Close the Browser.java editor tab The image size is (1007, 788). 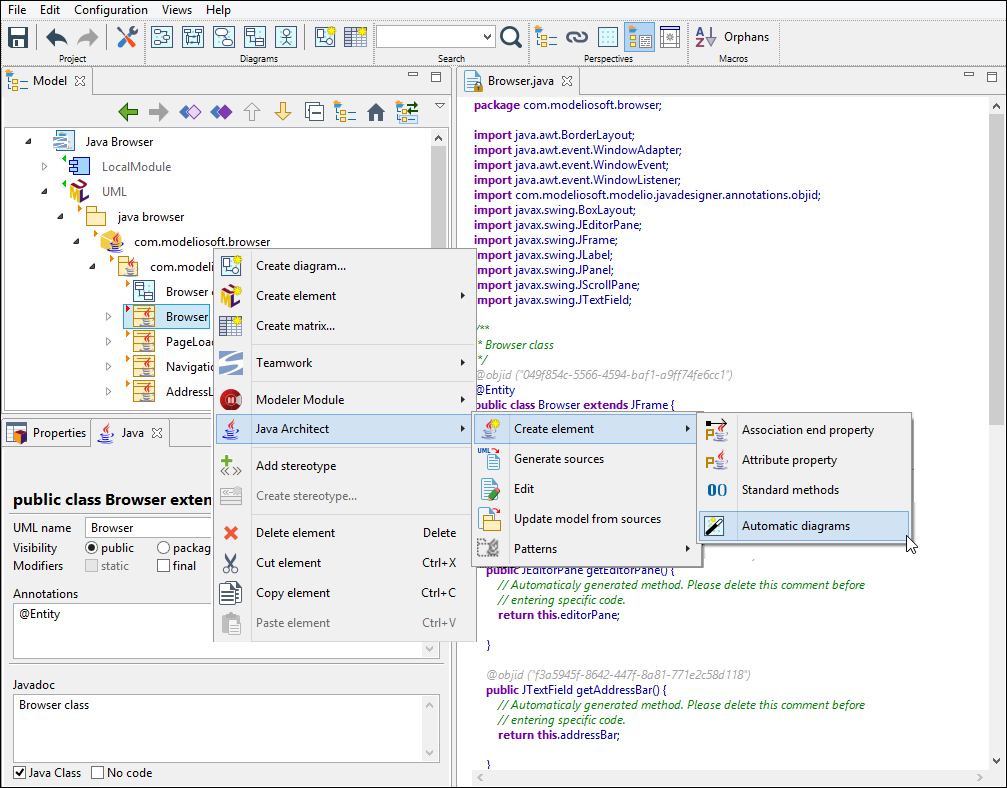tap(567, 81)
